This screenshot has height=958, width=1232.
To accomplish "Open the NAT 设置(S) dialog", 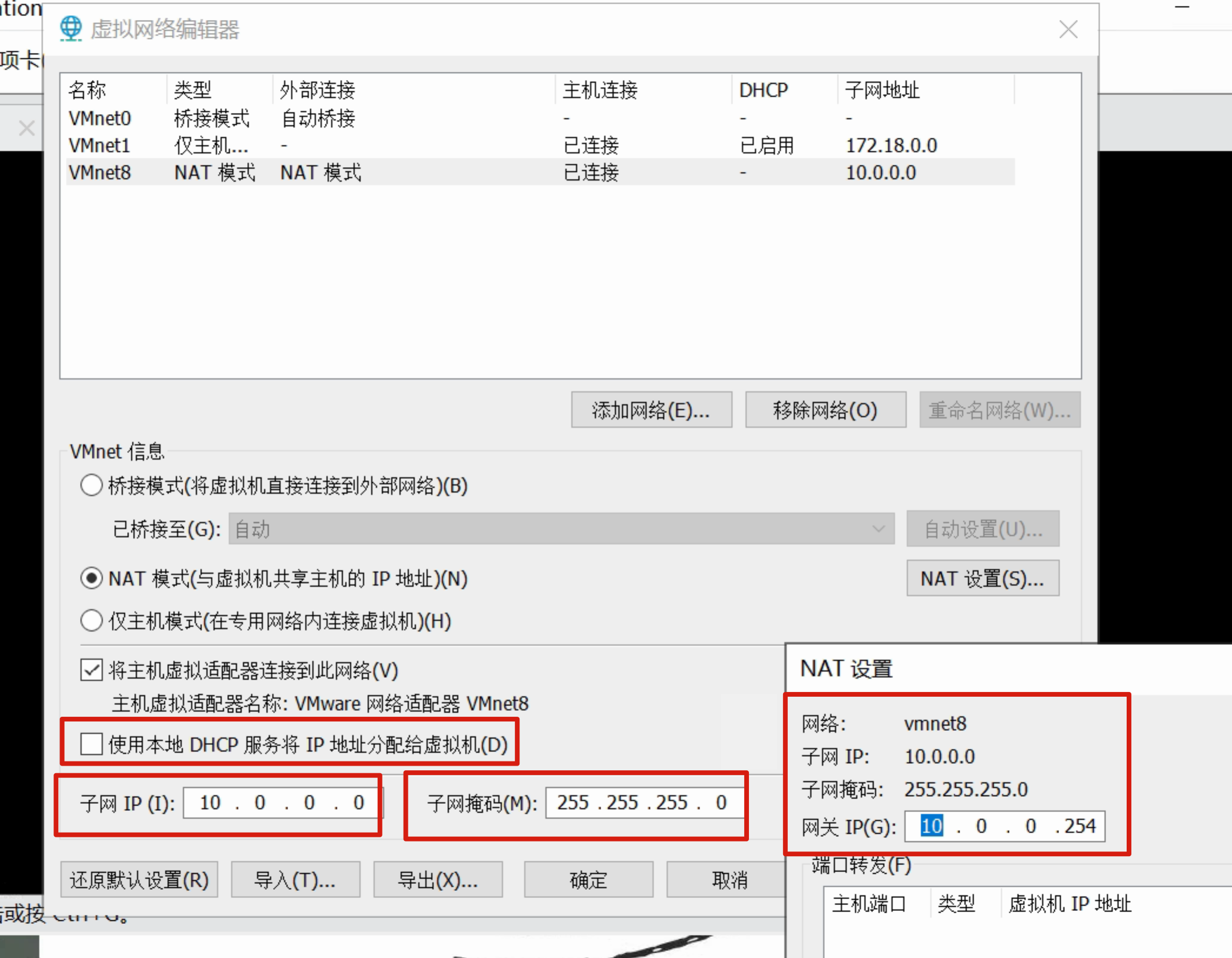I will point(982,578).
